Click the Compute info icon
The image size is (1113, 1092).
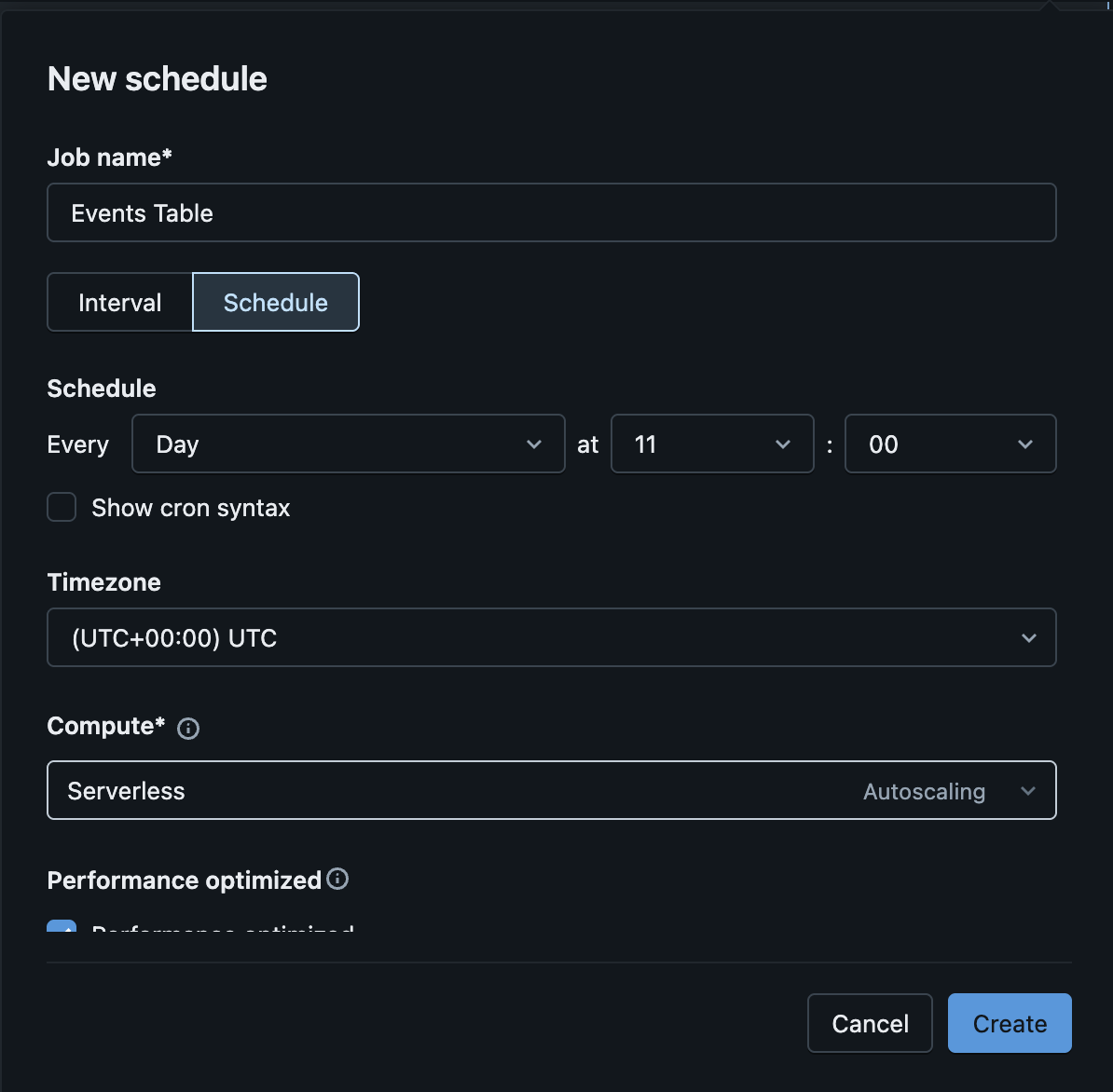tap(188, 728)
